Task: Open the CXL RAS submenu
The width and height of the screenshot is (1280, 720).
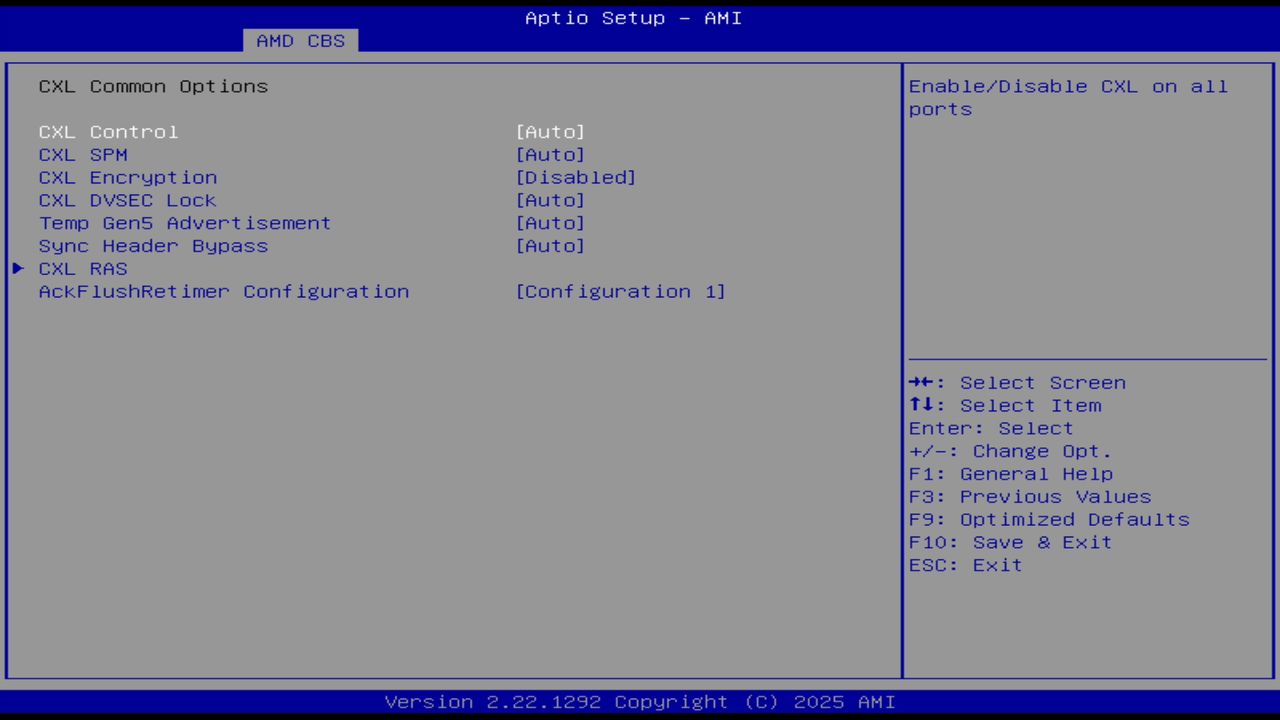Action: (x=83, y=269)
